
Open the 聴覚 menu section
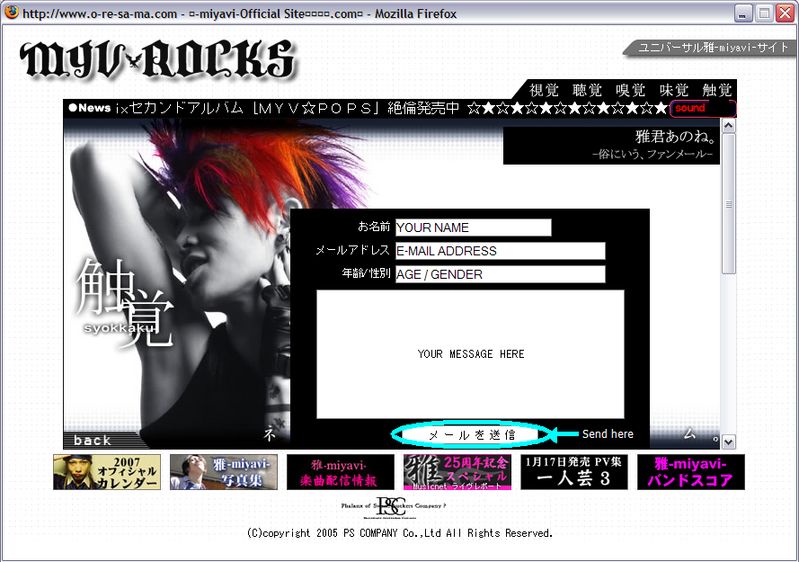point(588,90)
